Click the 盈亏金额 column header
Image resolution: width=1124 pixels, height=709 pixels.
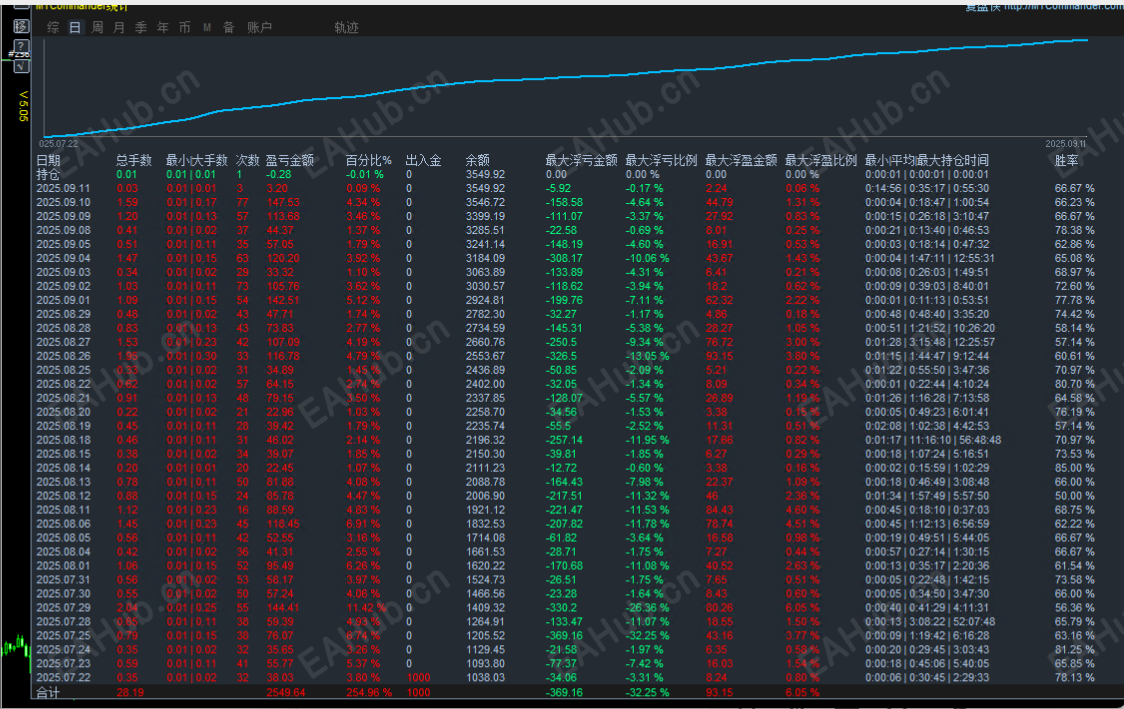290,161
